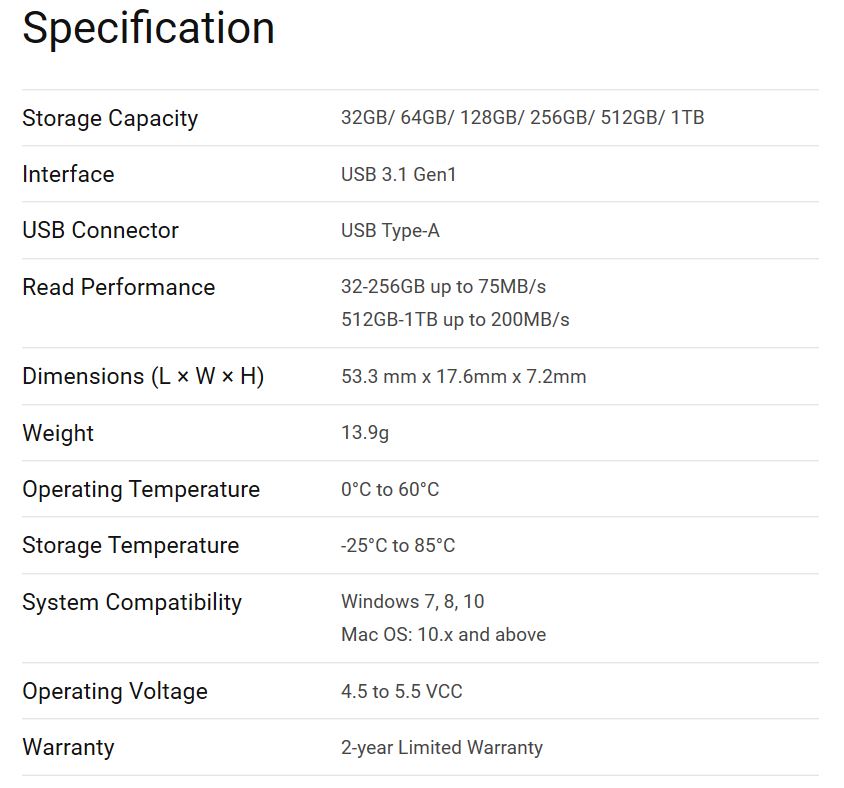
Task: Select the Dimensions (L × W × H) label
Action: click(143, 376)
